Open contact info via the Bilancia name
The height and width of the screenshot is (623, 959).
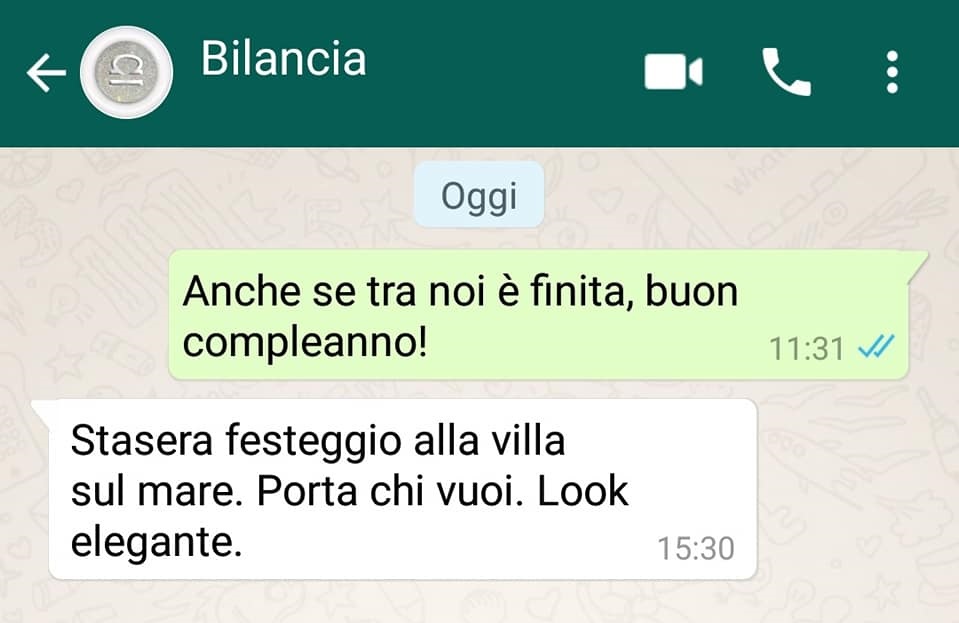coord(284,59)
